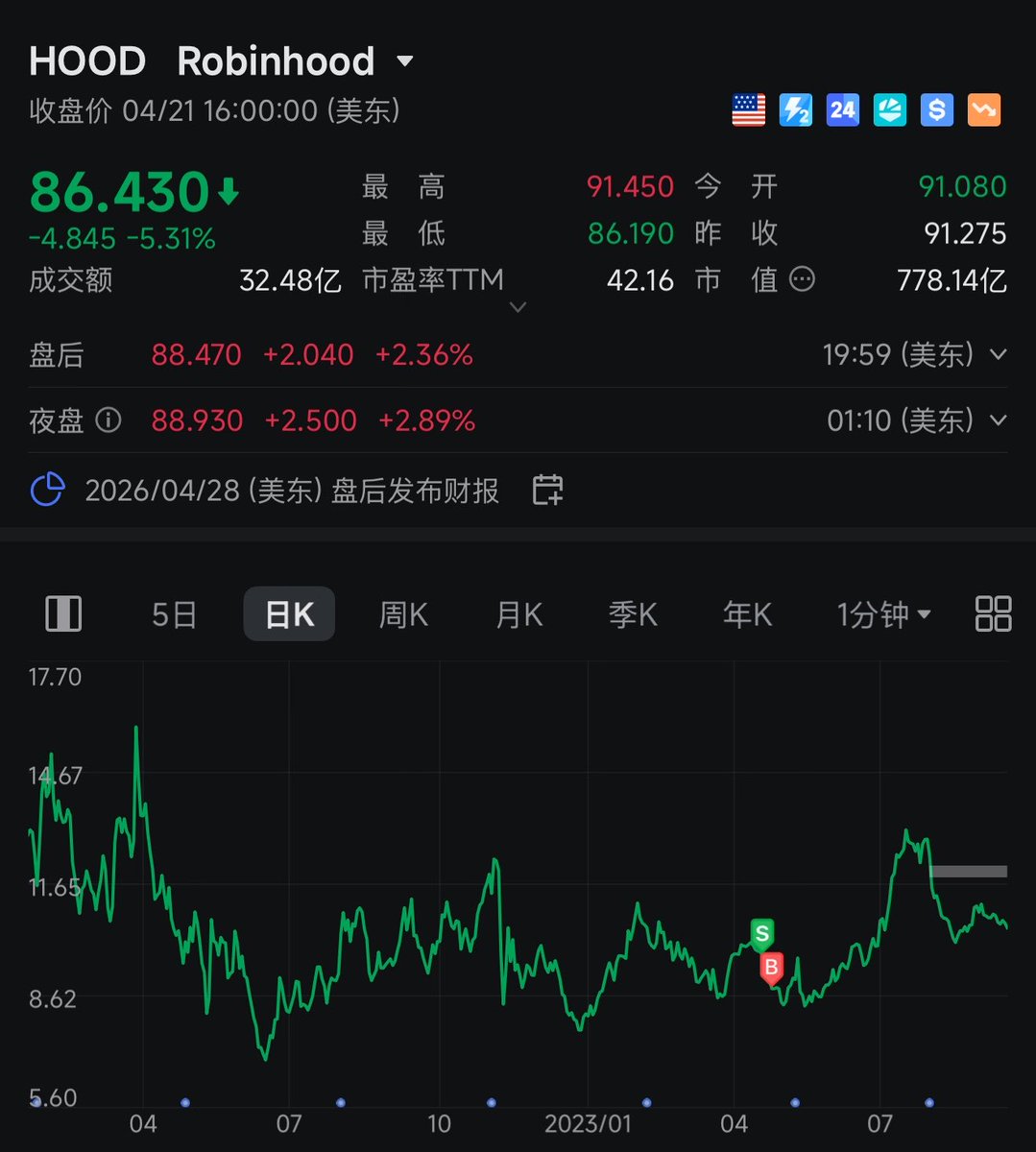
Task: Tap the open price 91.080
Action: tap(962, 186)
